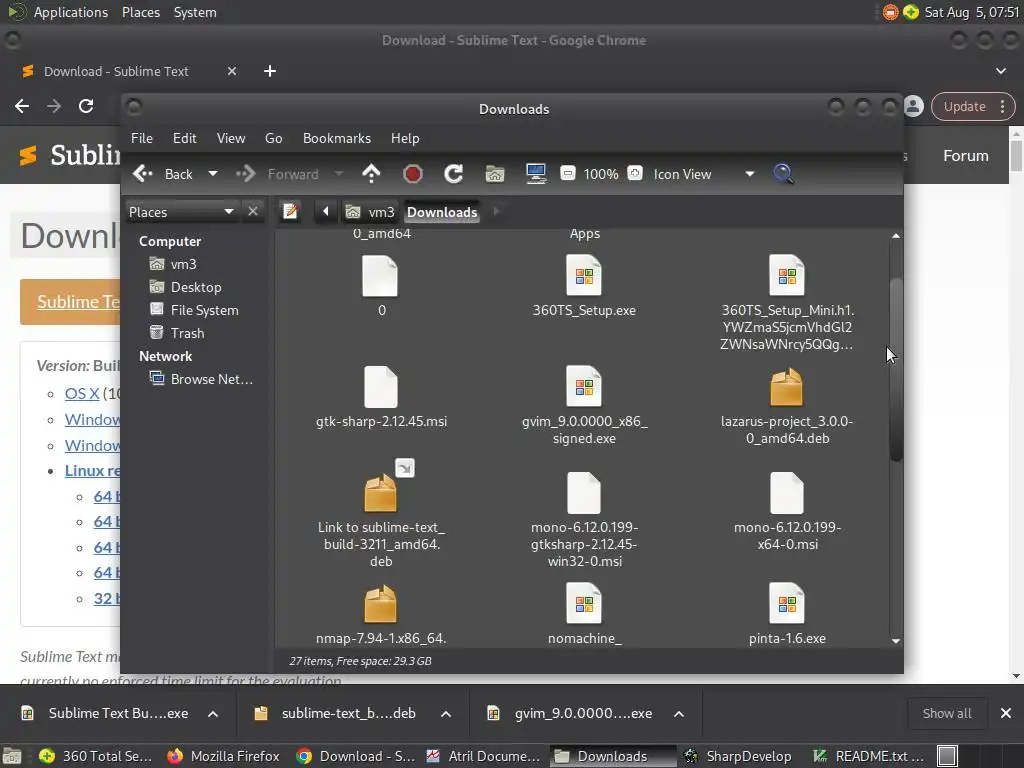Open Forum link on Sublime page
This screenshot has height=768, width=1024.
965,156
